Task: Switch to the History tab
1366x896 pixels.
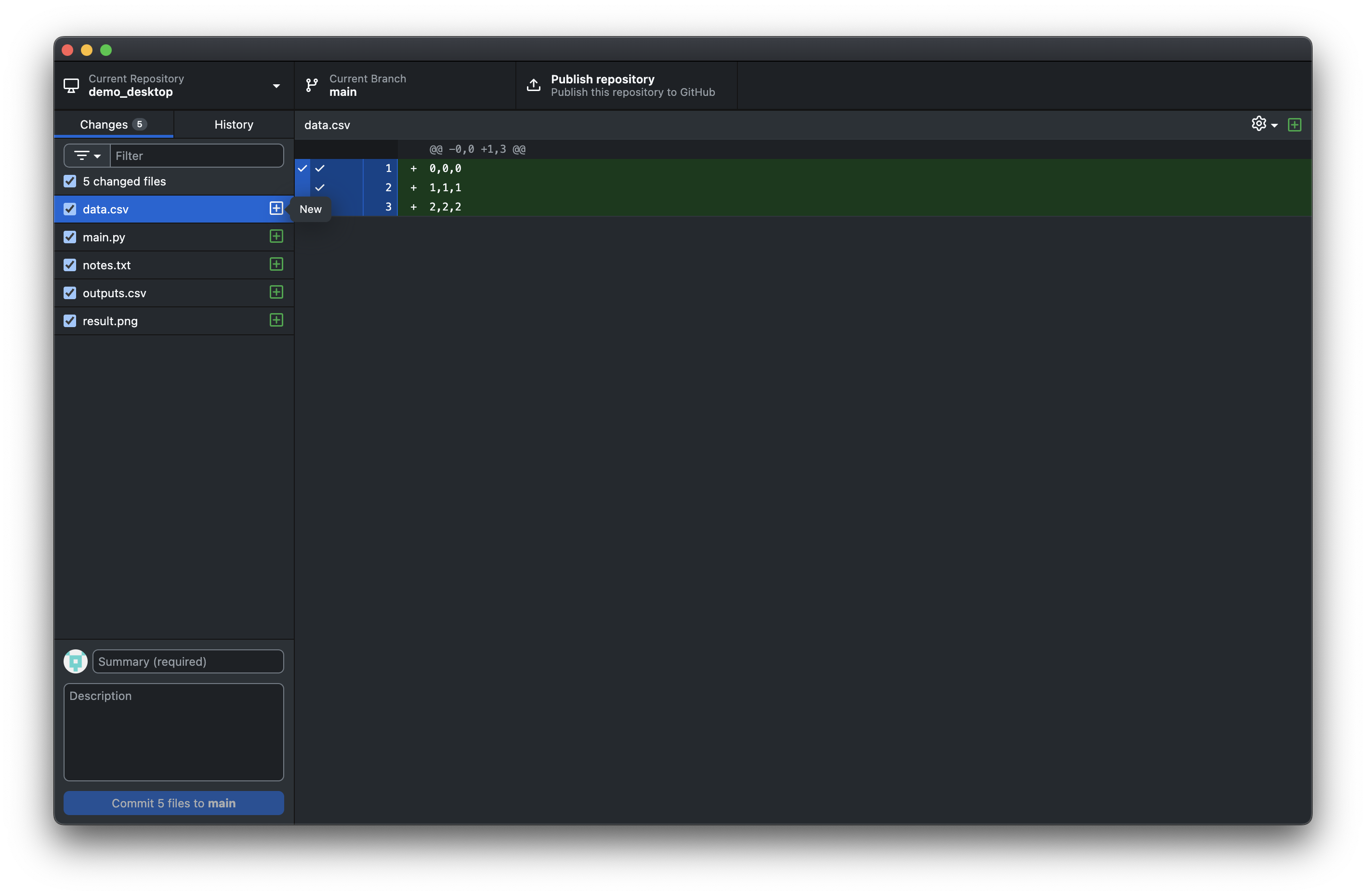Action: tap(234, 125)
